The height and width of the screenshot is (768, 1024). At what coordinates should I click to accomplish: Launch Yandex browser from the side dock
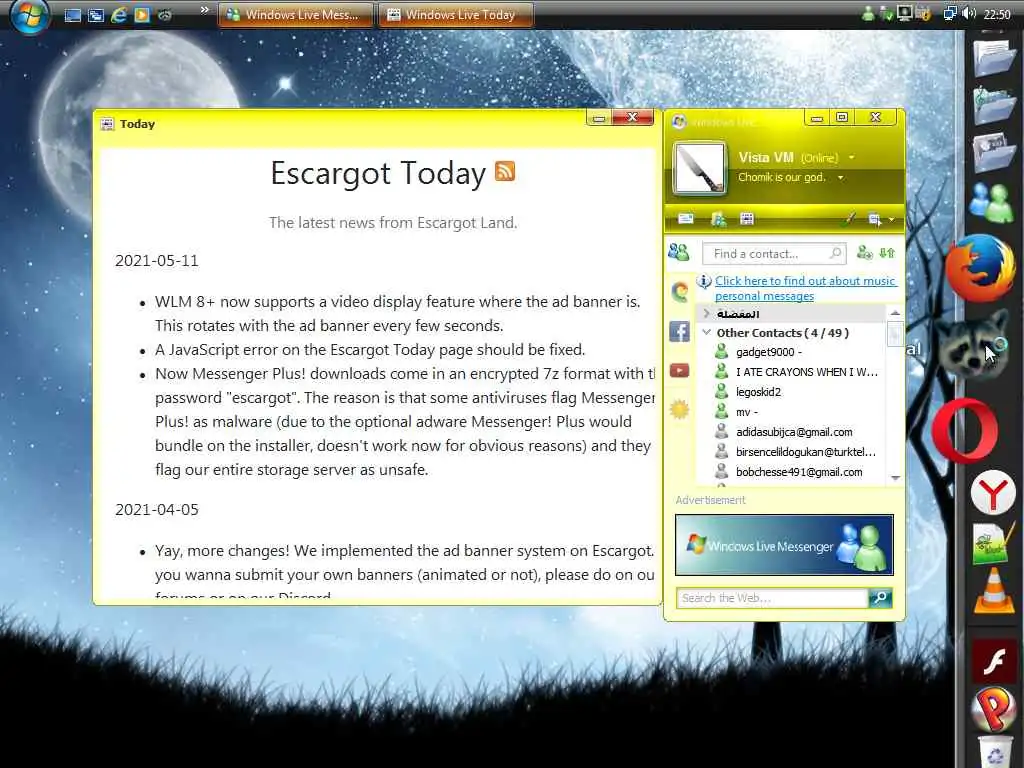[993, 493]
